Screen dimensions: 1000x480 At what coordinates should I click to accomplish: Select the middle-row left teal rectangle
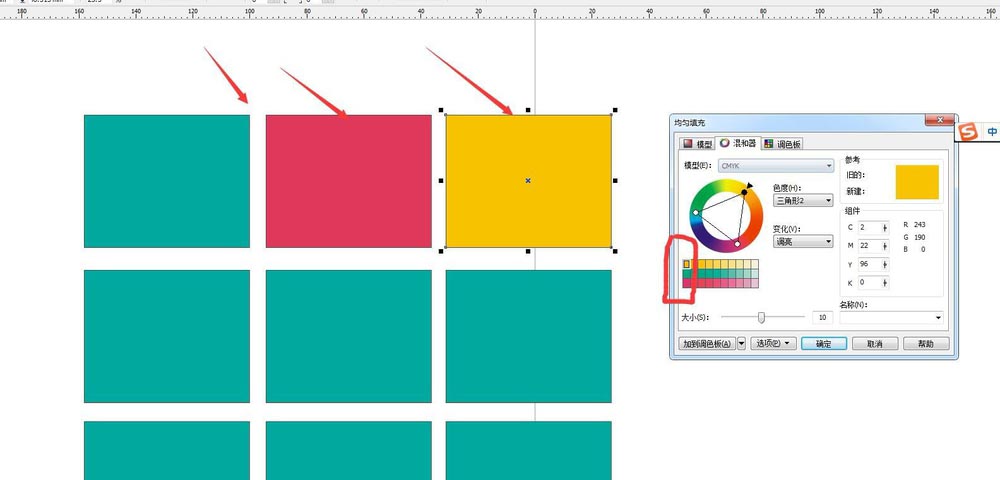167,336
